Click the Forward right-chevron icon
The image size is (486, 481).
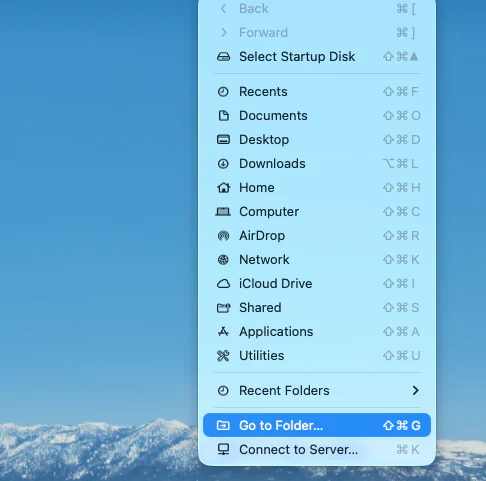(x=224, y=33)
